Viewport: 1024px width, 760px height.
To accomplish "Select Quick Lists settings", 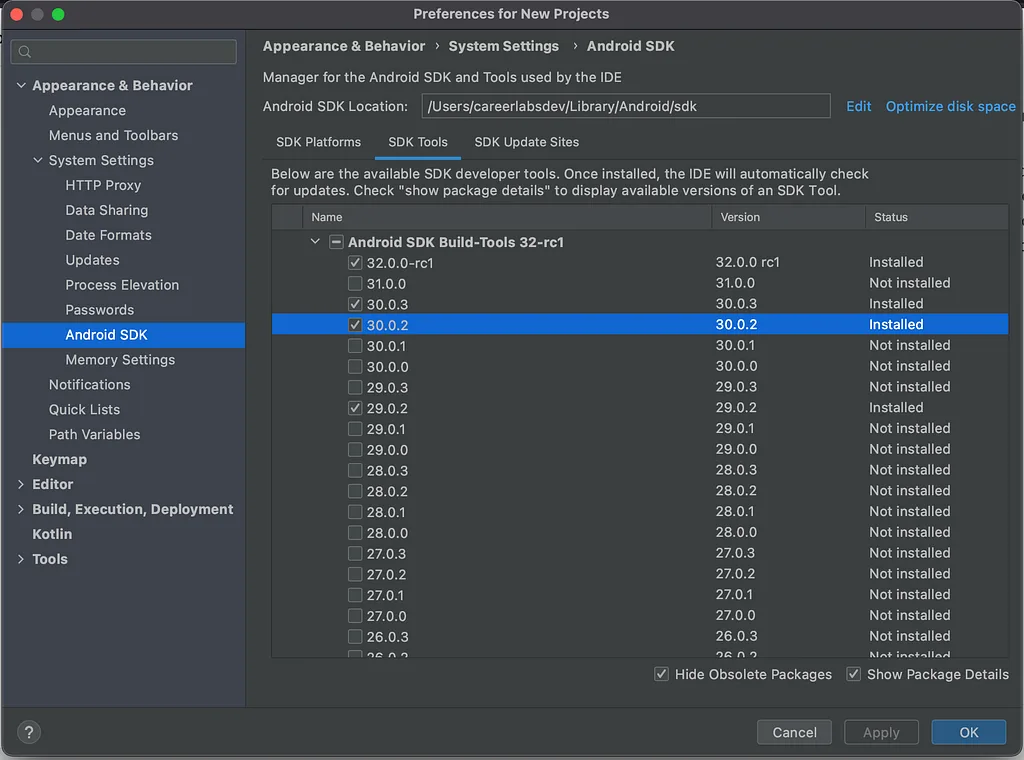I will [84, 409].
